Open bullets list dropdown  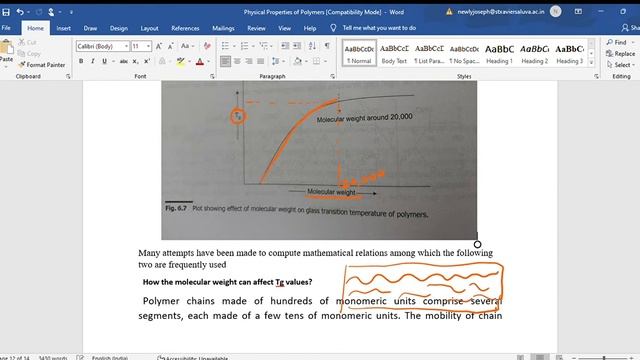coord(234,46)
